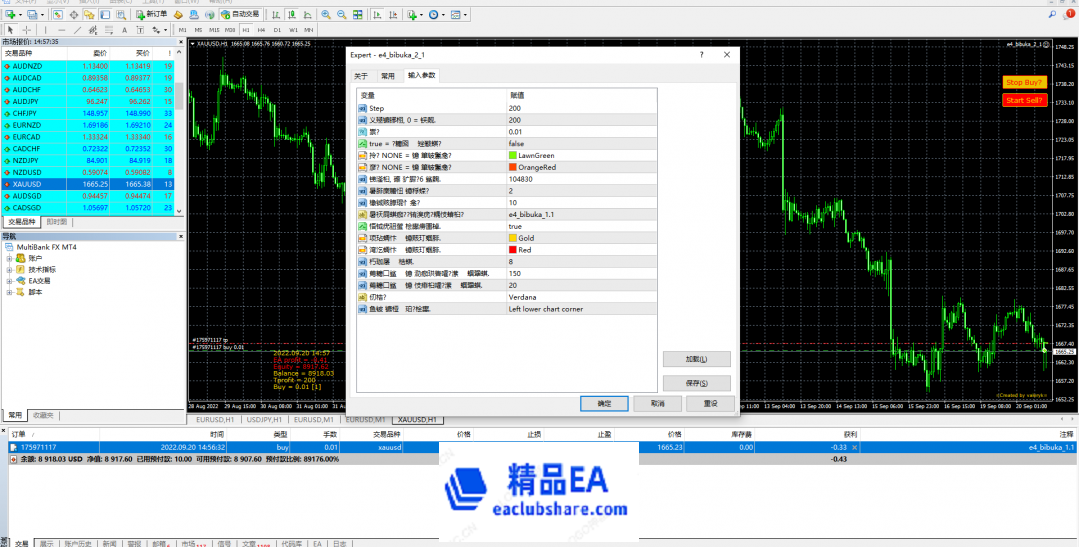The height and width of the screenshot is (547, 1079).
Task: Expand the EA交易 tree node
Action: click(9, 281)
